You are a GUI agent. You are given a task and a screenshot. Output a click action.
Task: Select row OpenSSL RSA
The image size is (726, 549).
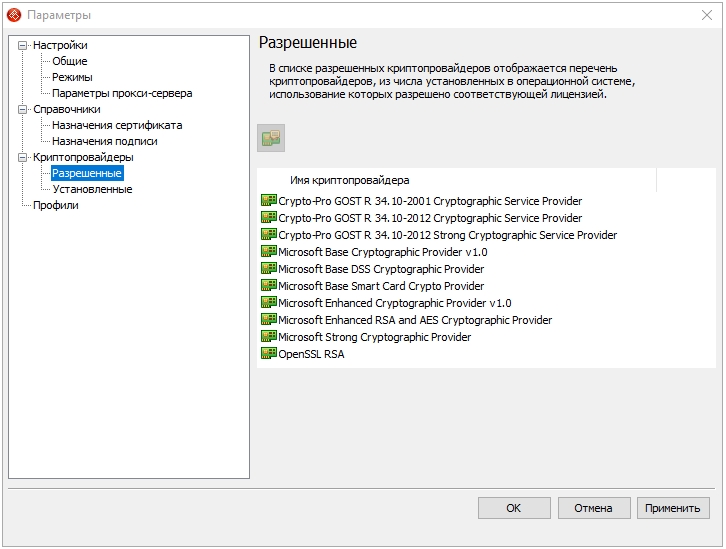click(x=303, y=354)
